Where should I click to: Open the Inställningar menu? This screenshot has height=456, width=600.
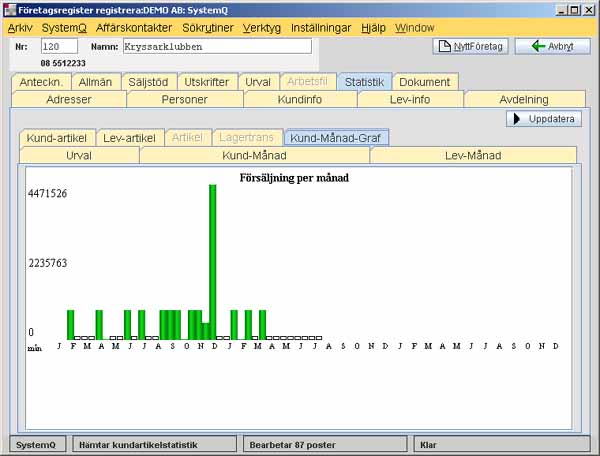tap(321, 28)
